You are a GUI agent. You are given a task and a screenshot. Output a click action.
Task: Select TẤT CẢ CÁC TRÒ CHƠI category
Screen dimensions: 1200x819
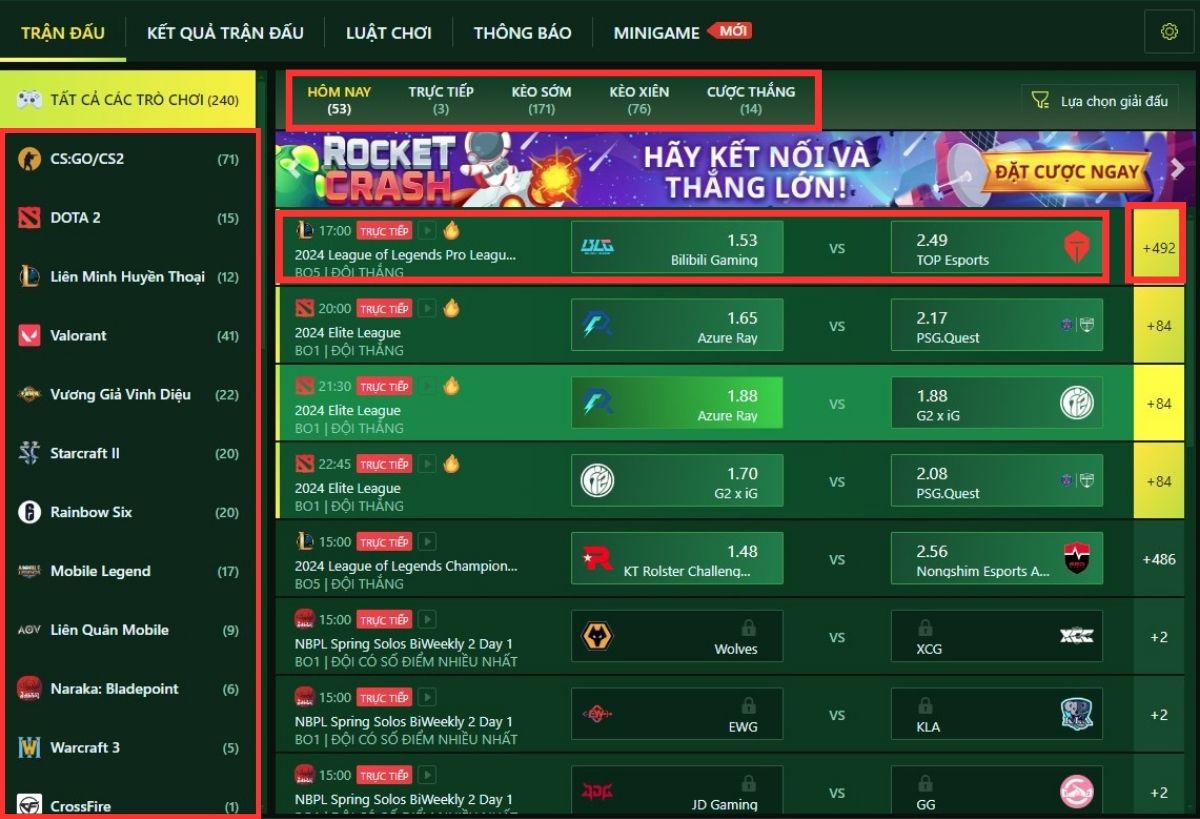[x=128, y=100]
